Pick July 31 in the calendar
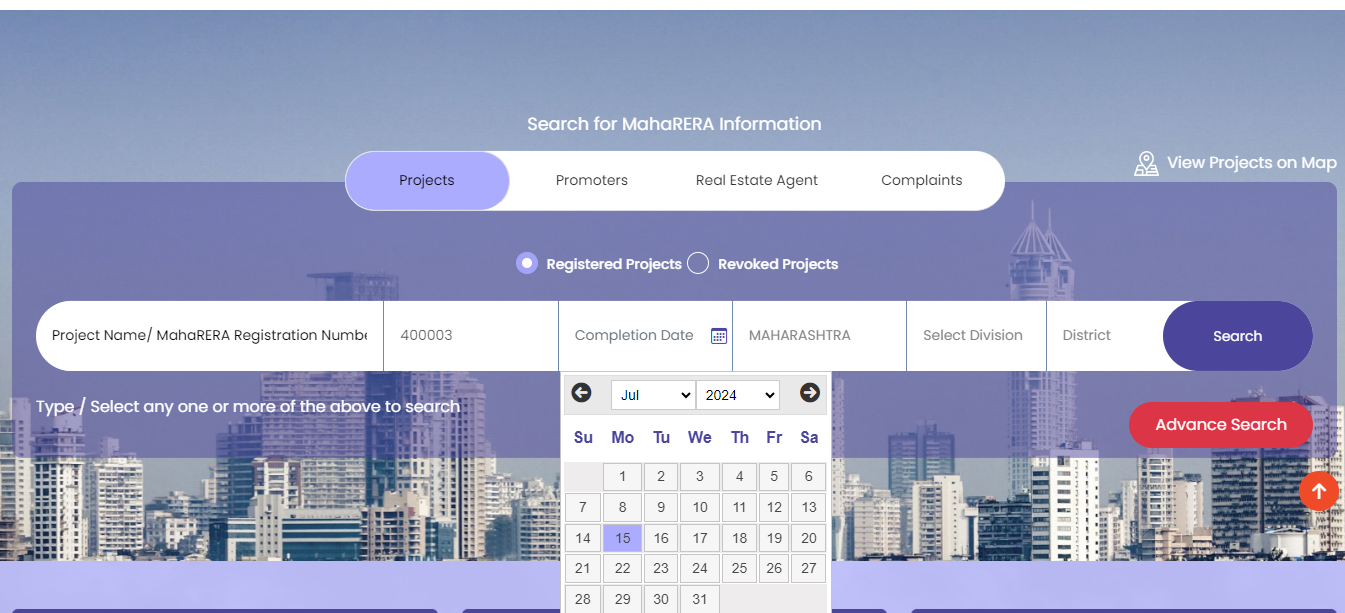This screenshot has height=613, width=1345. click(700, 599)
